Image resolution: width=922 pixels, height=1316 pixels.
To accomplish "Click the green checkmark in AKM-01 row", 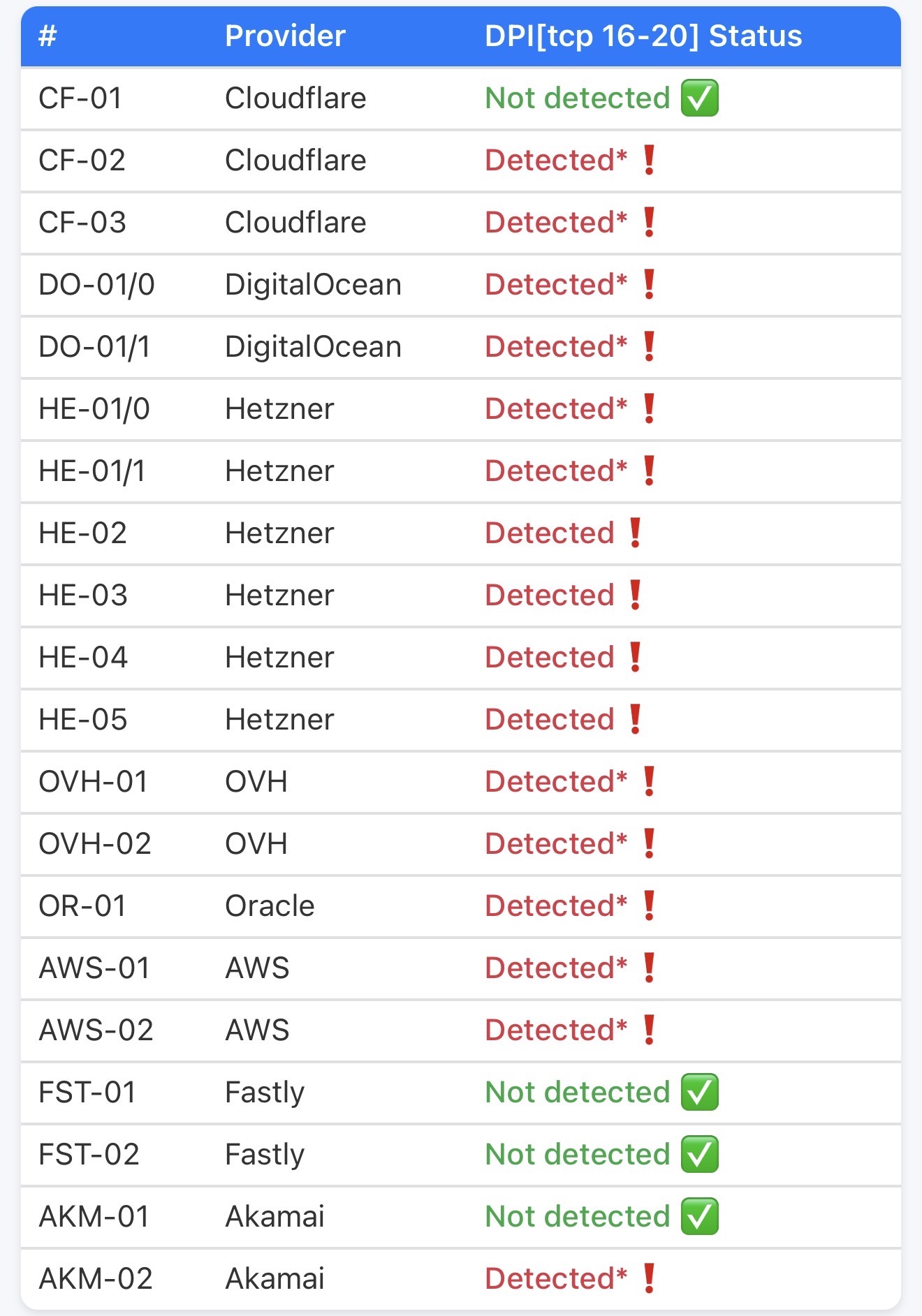I will [700, 1216].
